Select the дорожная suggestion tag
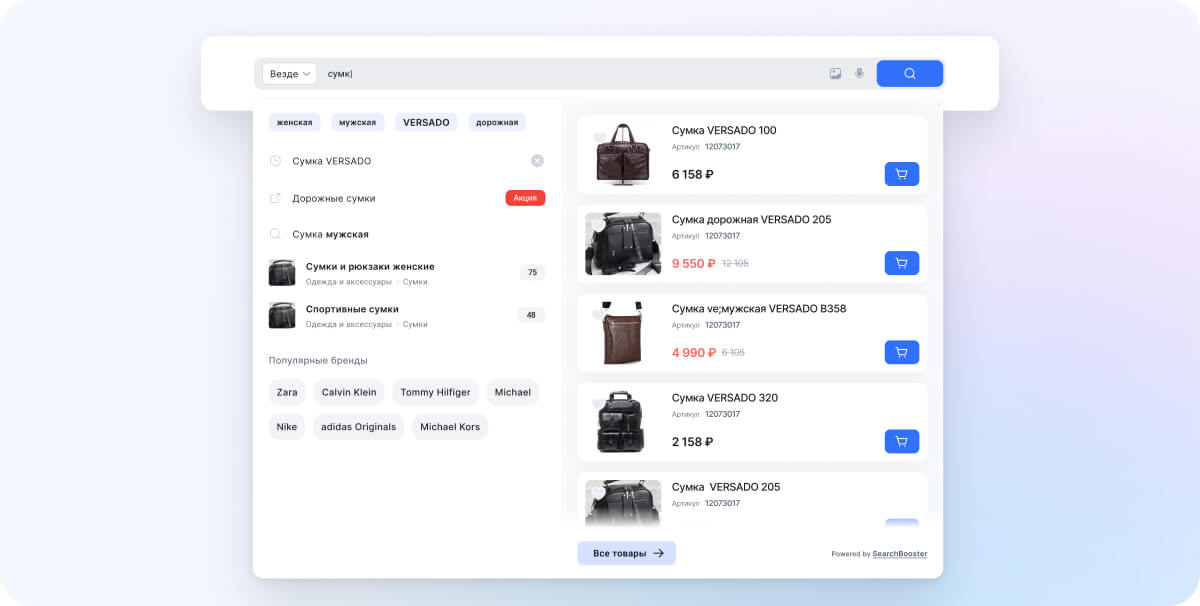 click(x=497, y=122)
